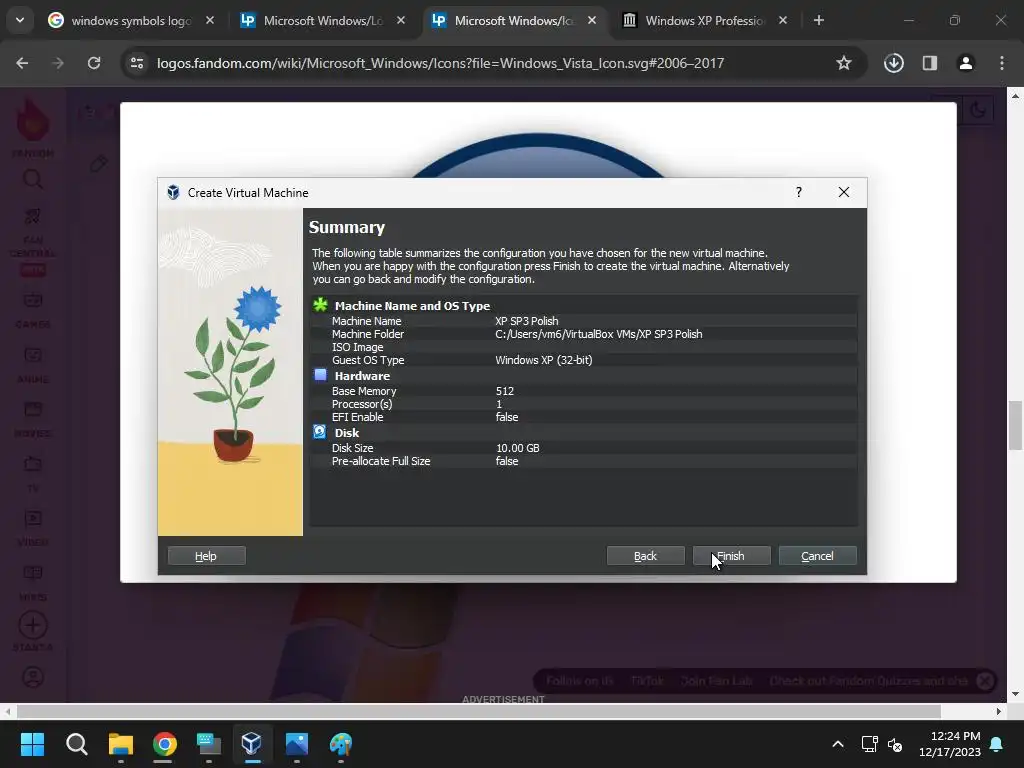Click the scroll-down arrow on the vertical scrollbar
Screen dimensions: 1024x768
[1015, 694]
